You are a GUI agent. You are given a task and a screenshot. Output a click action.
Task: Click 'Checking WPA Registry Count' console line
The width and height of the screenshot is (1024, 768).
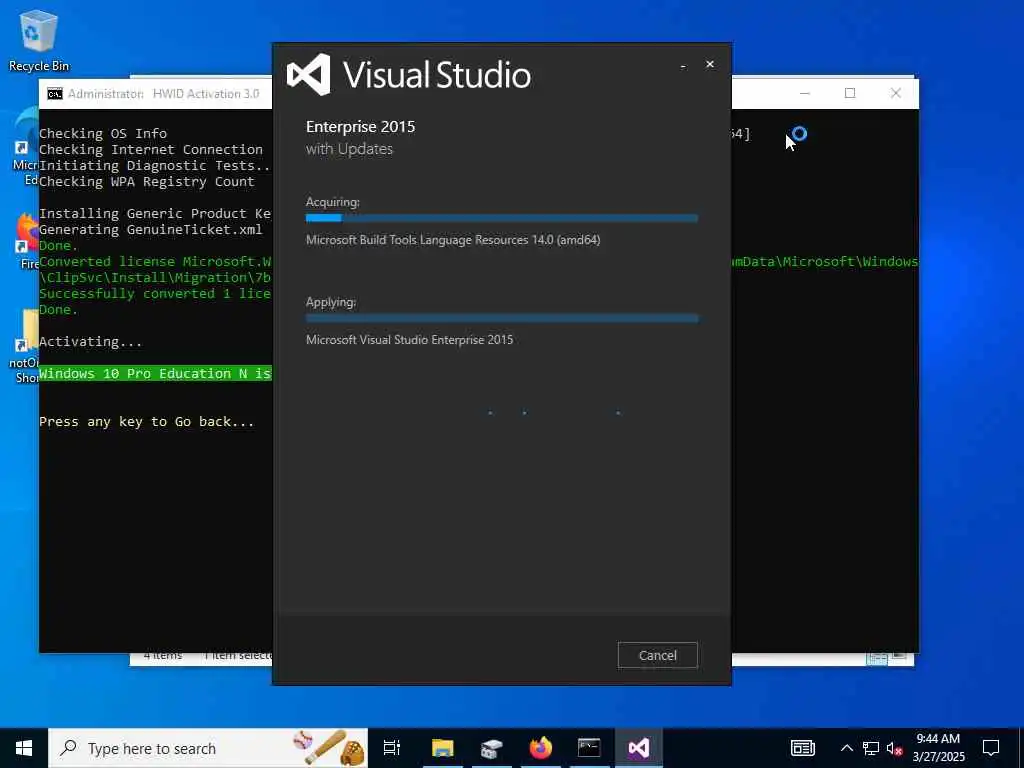coord(146,182)
